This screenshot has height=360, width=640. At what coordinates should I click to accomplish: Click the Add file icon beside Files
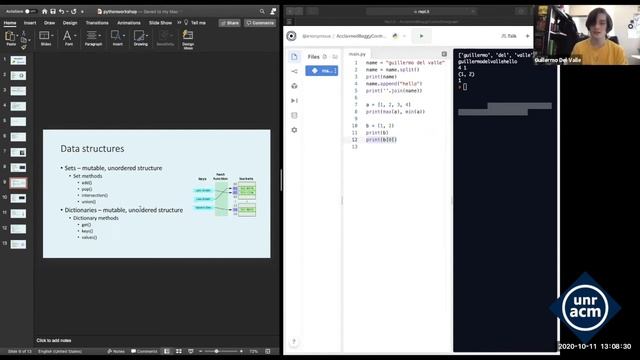325,57
